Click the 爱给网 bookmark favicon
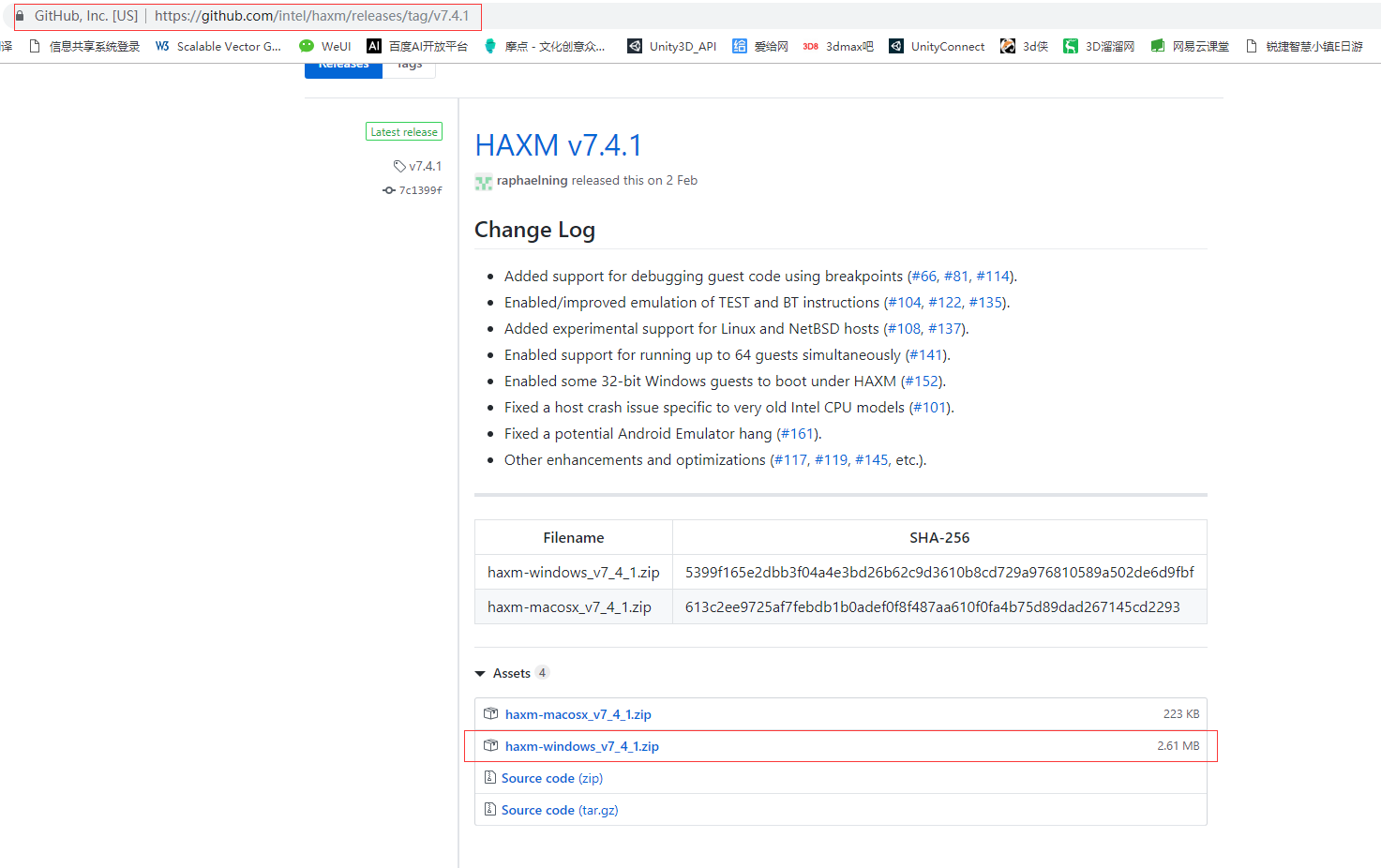The height and width of the screenshot is (868, 1381). tap(739, 45)
